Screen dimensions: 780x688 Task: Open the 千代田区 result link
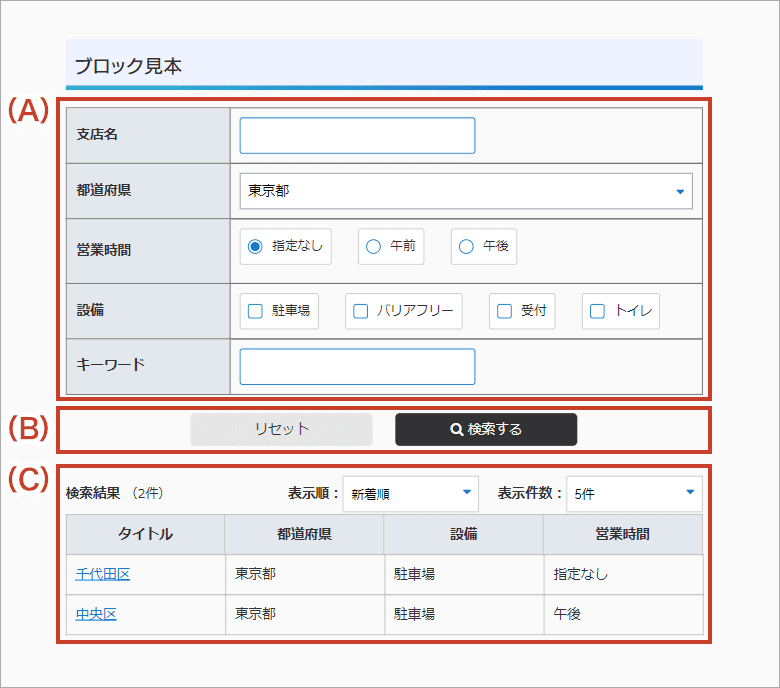pyautogui.click(x=103, y=574)
